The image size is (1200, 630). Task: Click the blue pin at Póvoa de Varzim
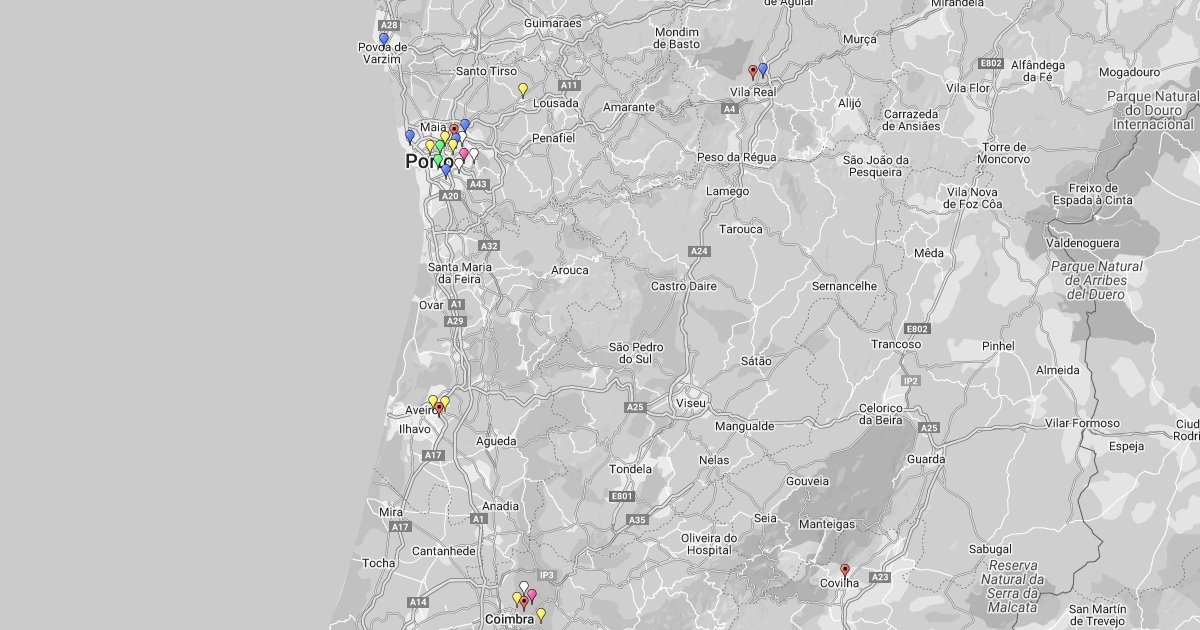[x=384, y=40]
